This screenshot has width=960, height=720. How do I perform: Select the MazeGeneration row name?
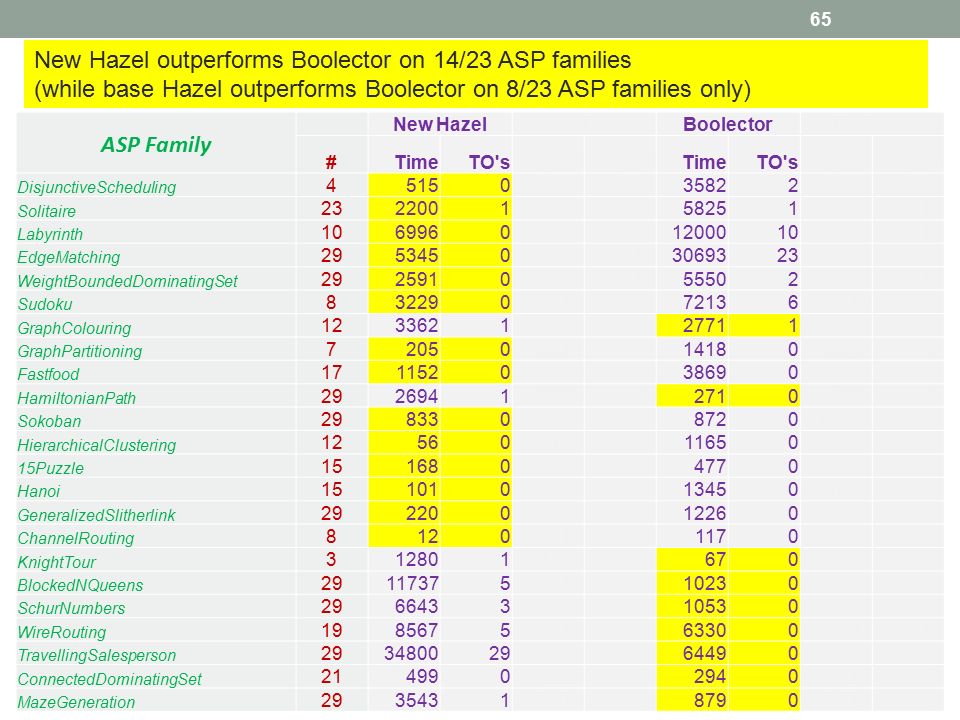(76, 702)
